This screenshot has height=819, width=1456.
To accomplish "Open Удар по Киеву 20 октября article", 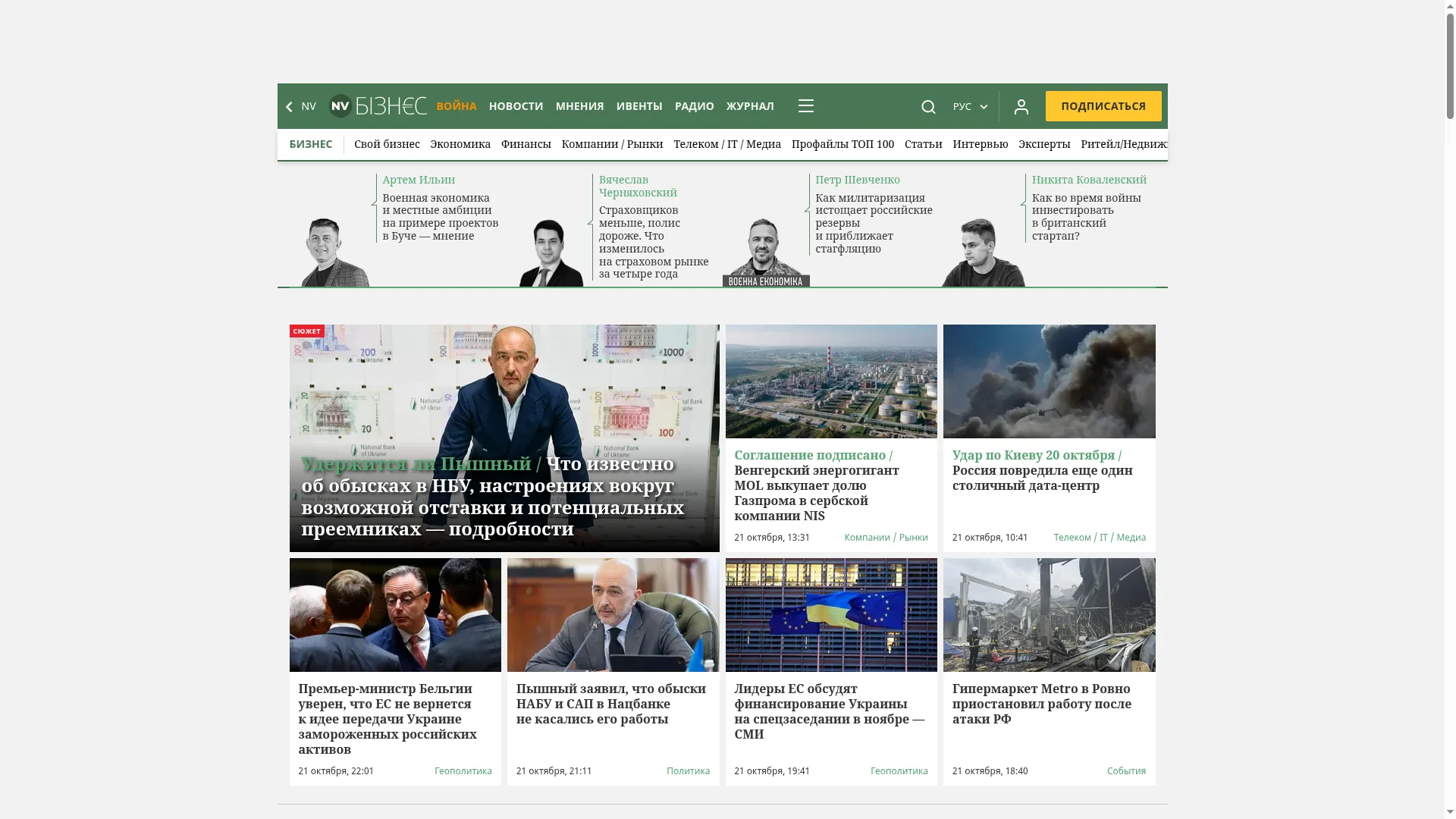I will [x=1043, y=470].
